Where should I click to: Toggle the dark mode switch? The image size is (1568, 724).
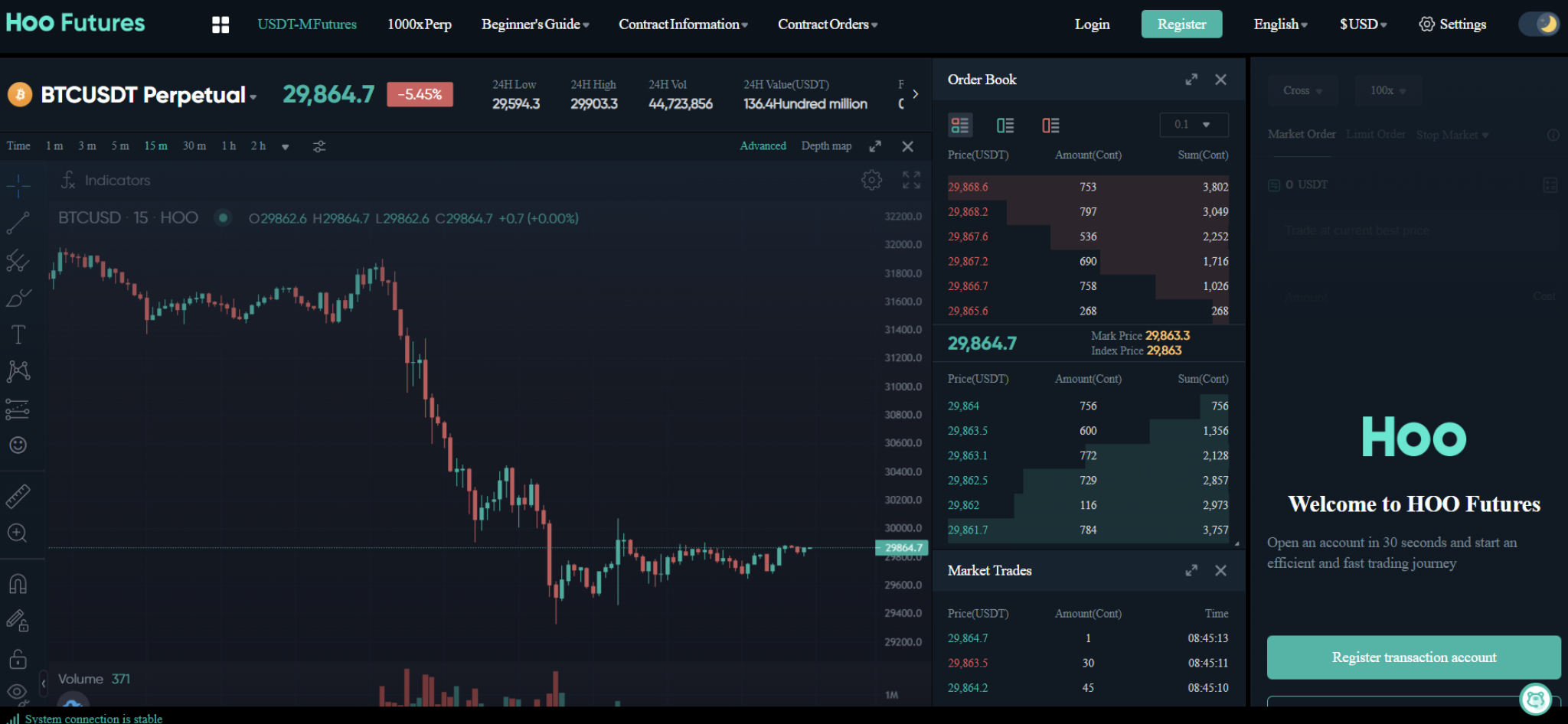click(x=1538, y=24)
